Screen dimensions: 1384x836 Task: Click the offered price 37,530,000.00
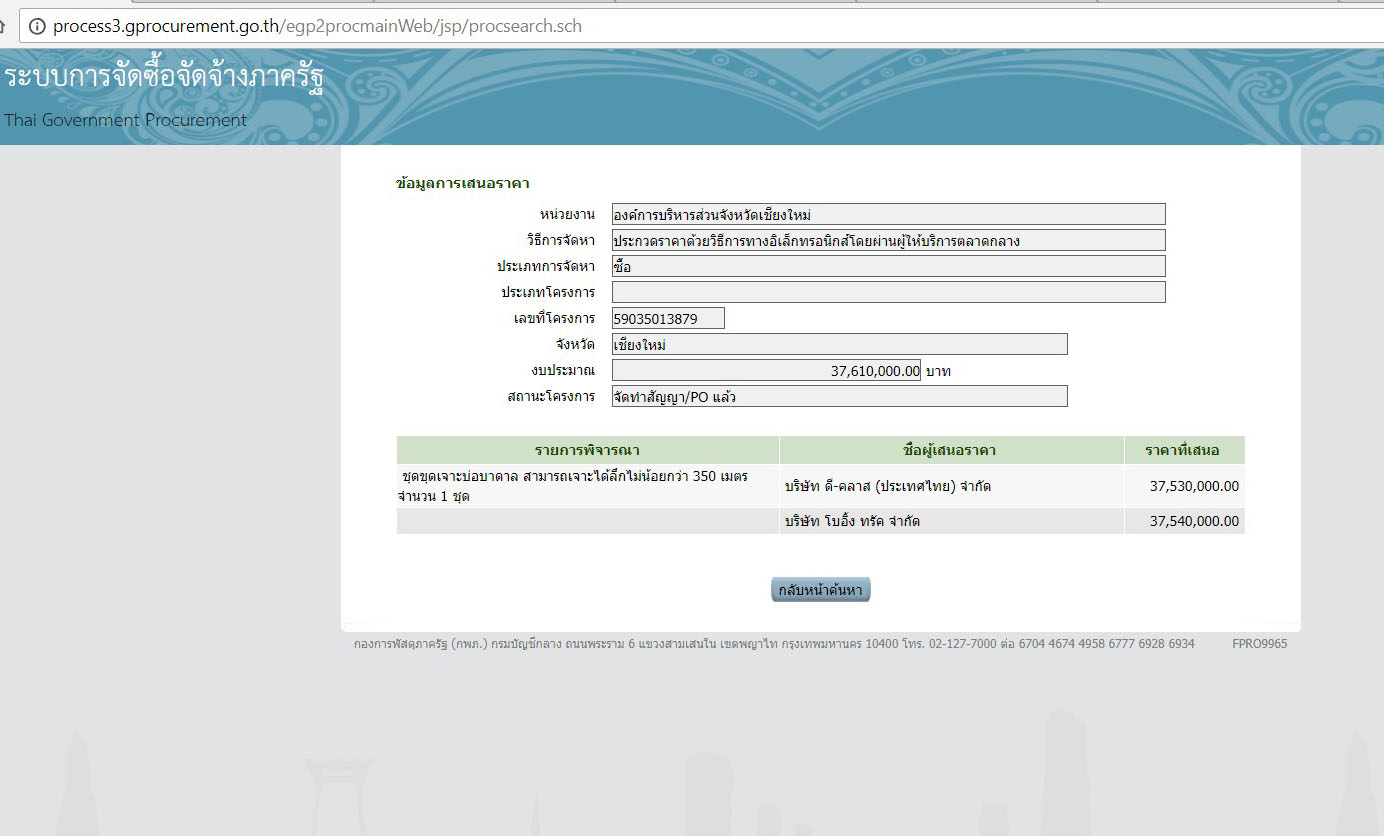(x=1194, y=487)
